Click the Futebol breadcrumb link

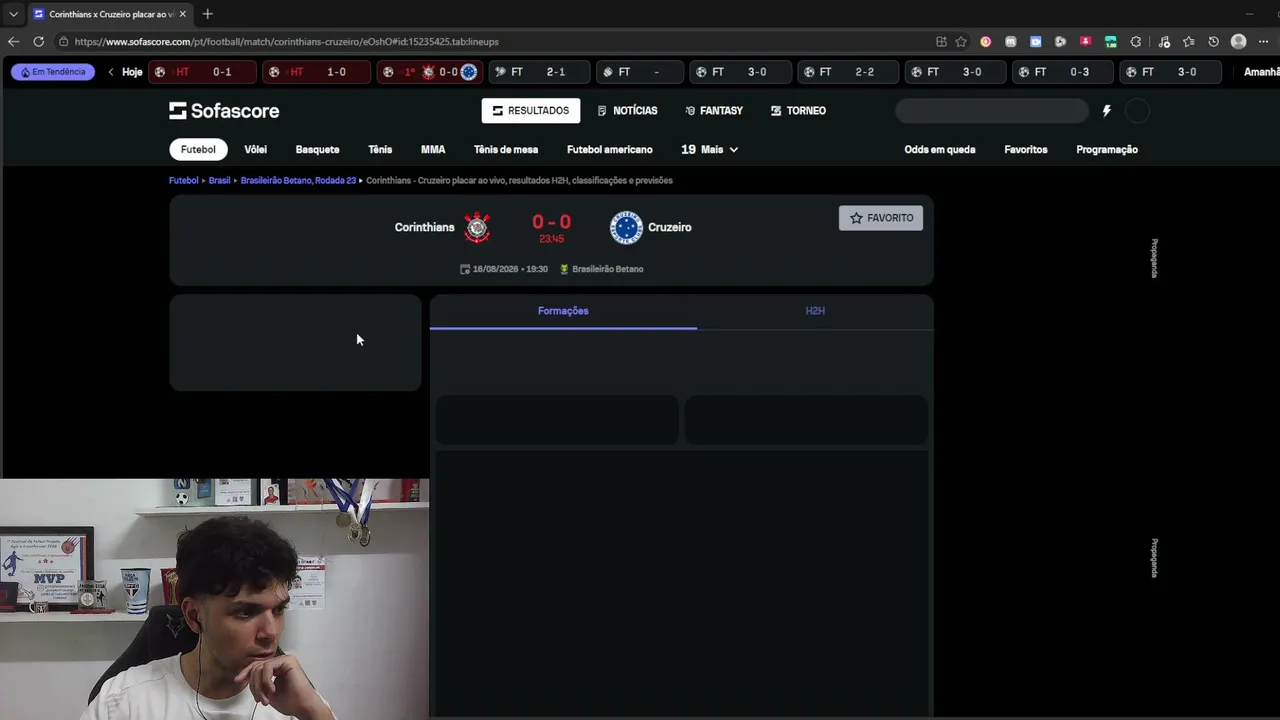[x=184, y=181]
